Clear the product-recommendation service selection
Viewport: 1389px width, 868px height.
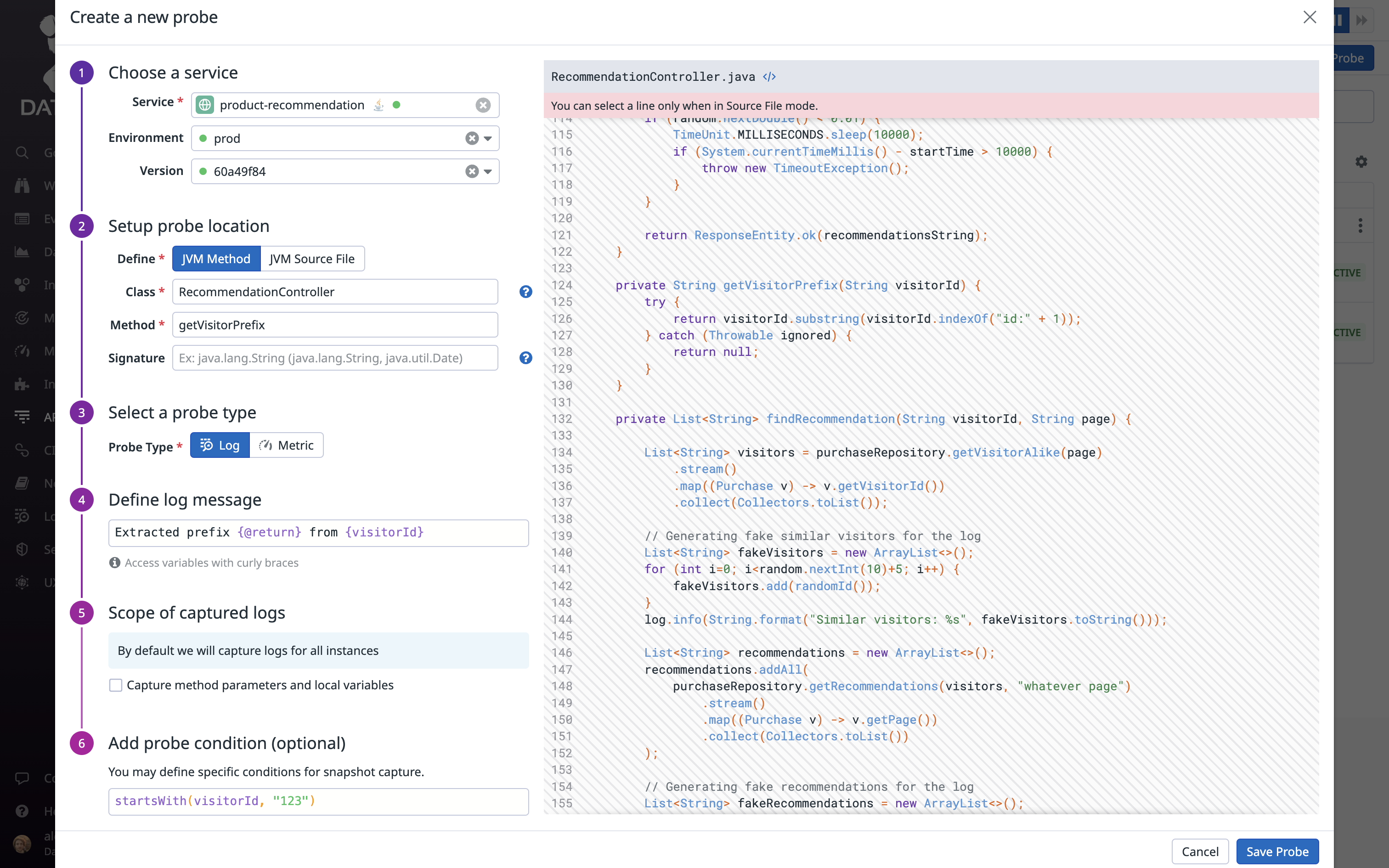click(x=483, y=105)
